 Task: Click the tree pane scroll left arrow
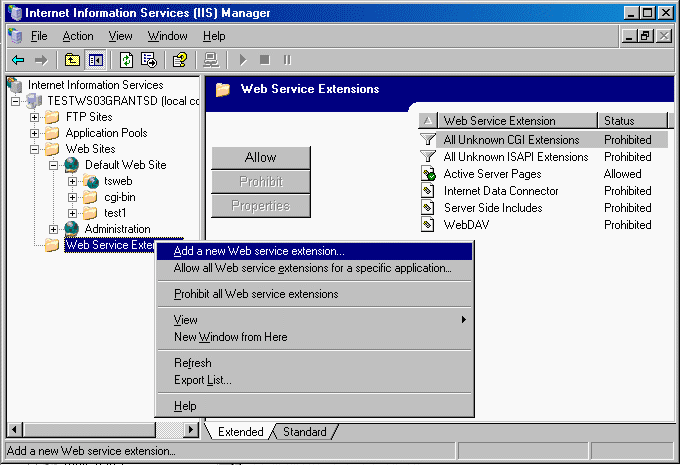pyautogui.click(x=15, y=430)
